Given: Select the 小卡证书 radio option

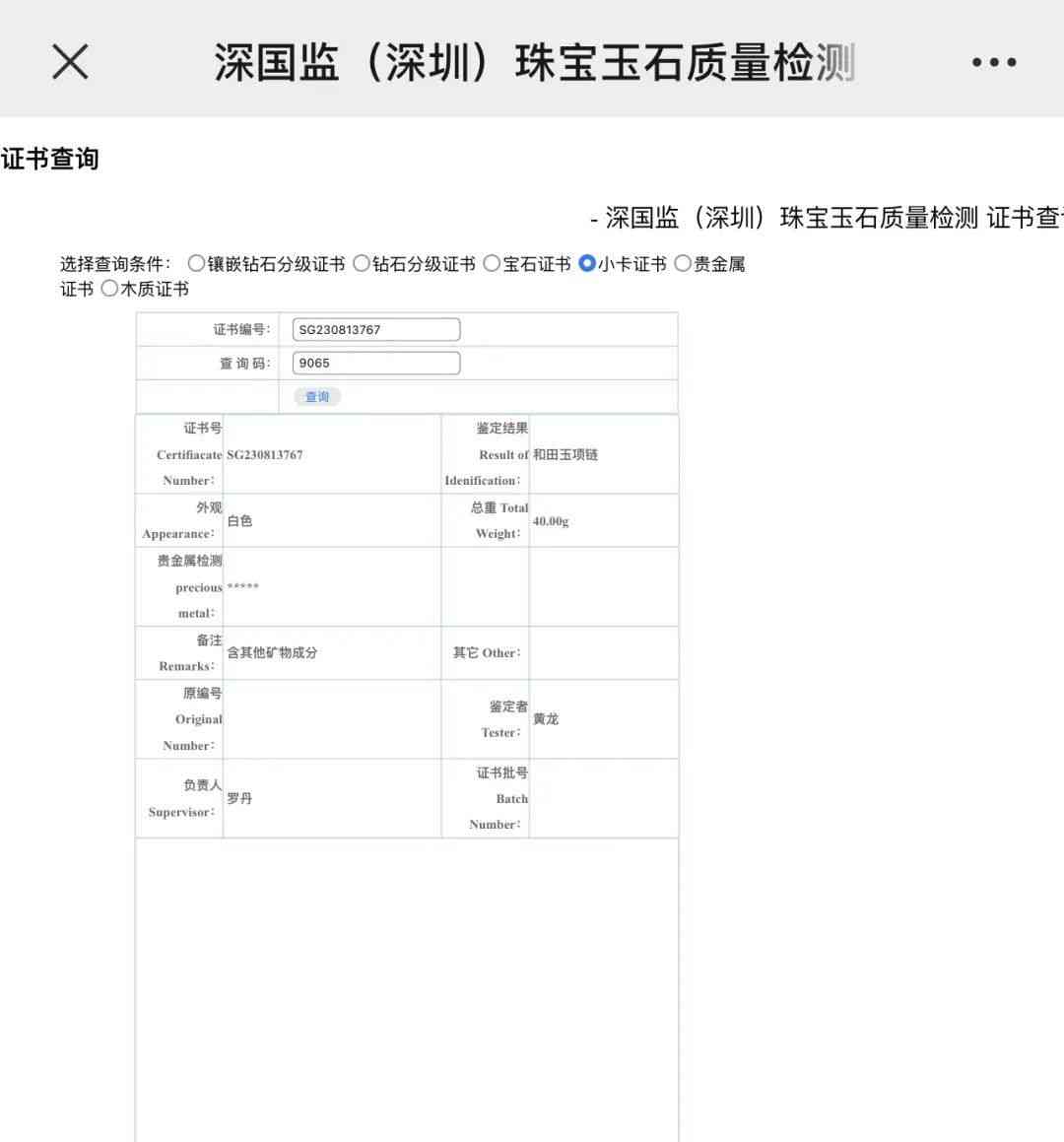Looking at the screenshot, I should pos(587,263).
